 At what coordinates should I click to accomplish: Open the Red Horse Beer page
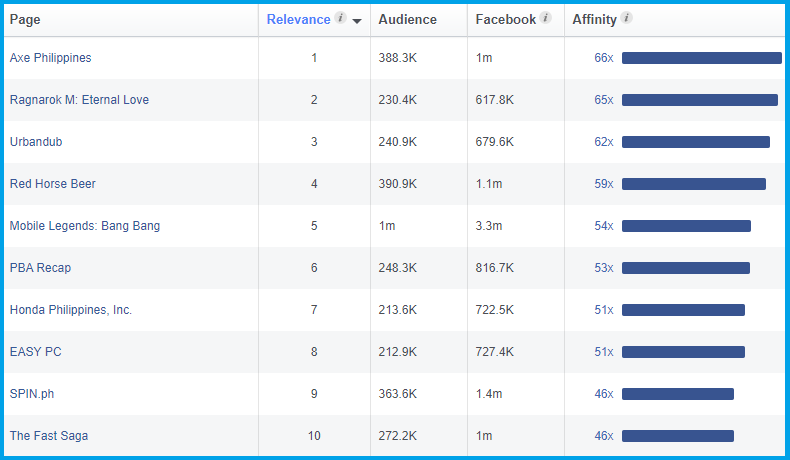click(x=53, y=184)
